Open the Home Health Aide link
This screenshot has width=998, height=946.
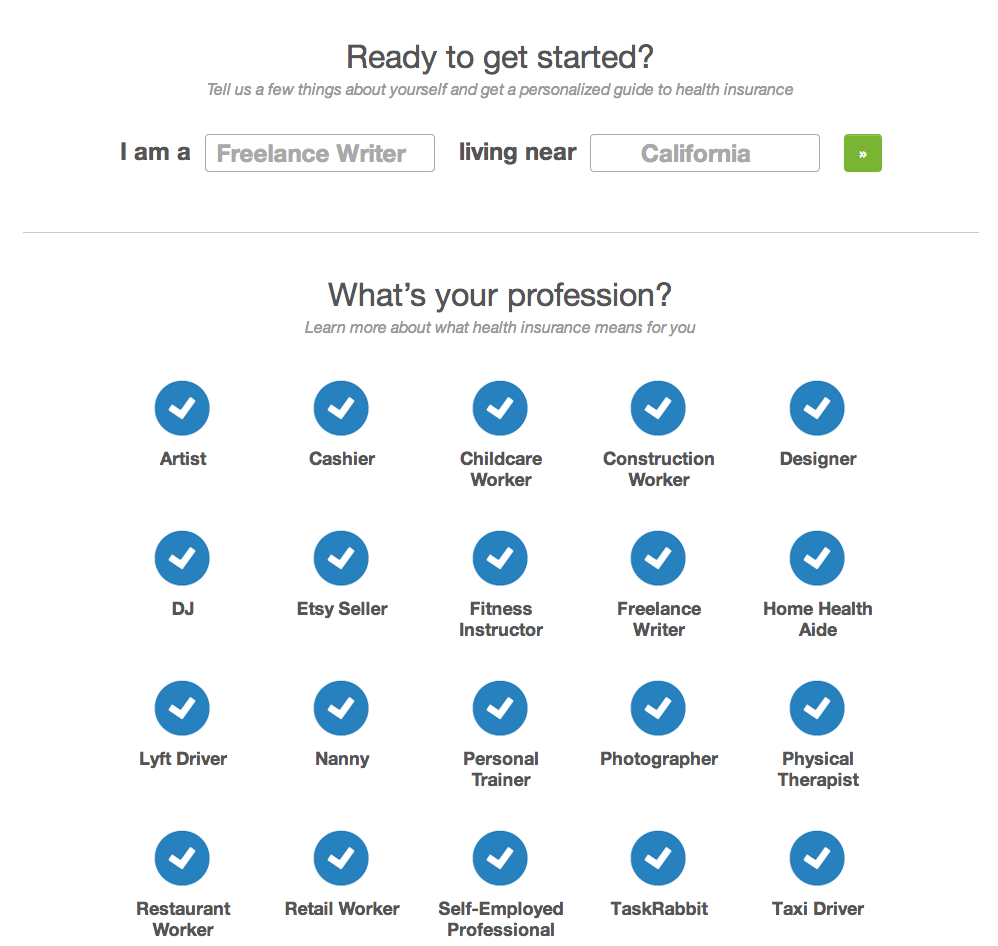[818, 619]
